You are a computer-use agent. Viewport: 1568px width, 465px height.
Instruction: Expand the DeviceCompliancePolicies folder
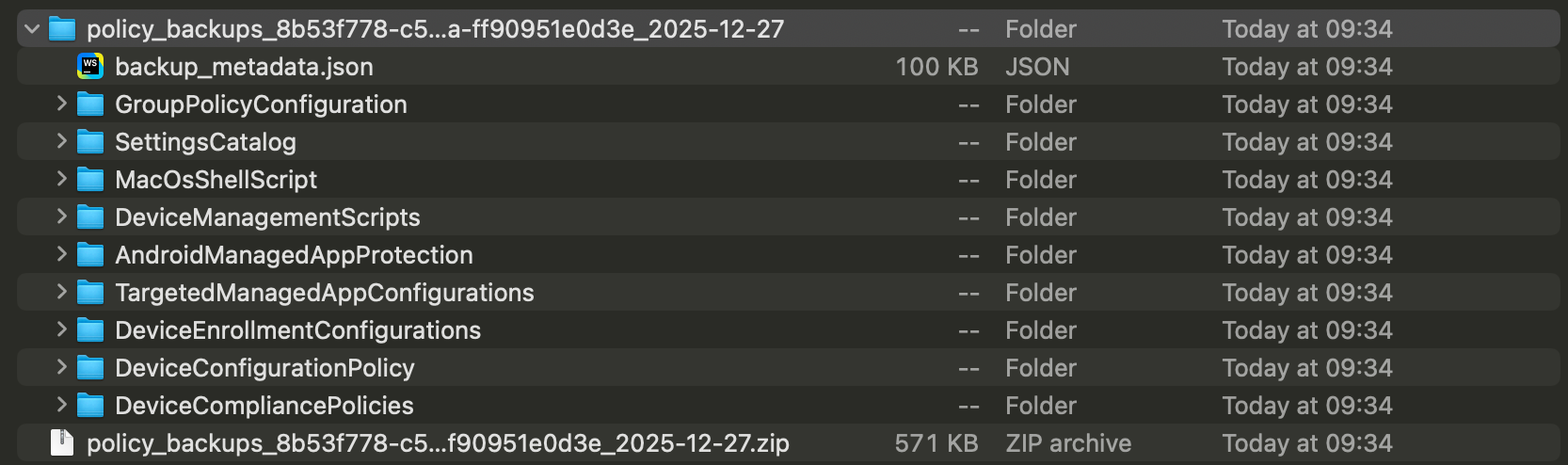[x=61, y=405]
